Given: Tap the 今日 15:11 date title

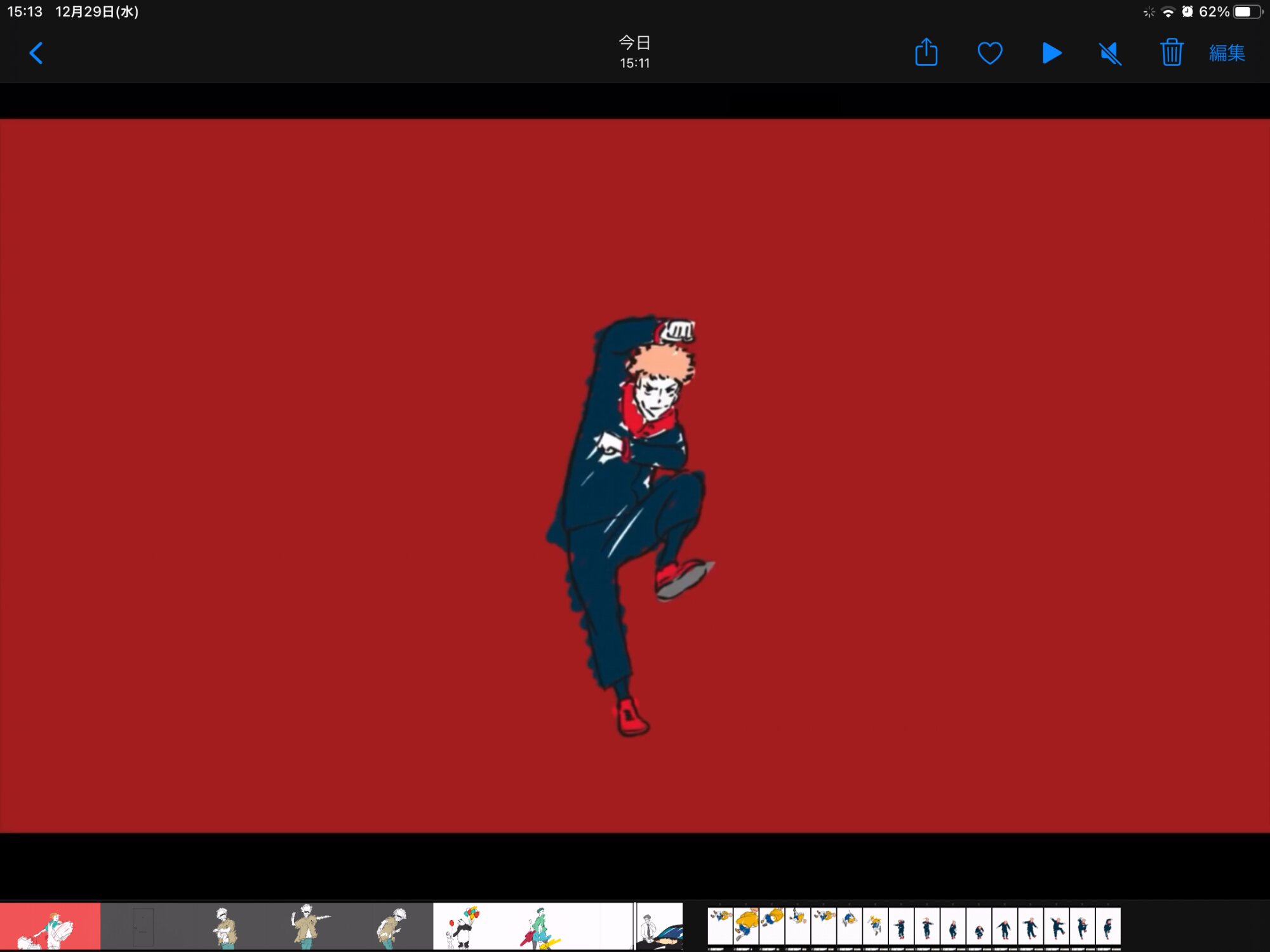Looking at the screenshot, I should (634, 52).
